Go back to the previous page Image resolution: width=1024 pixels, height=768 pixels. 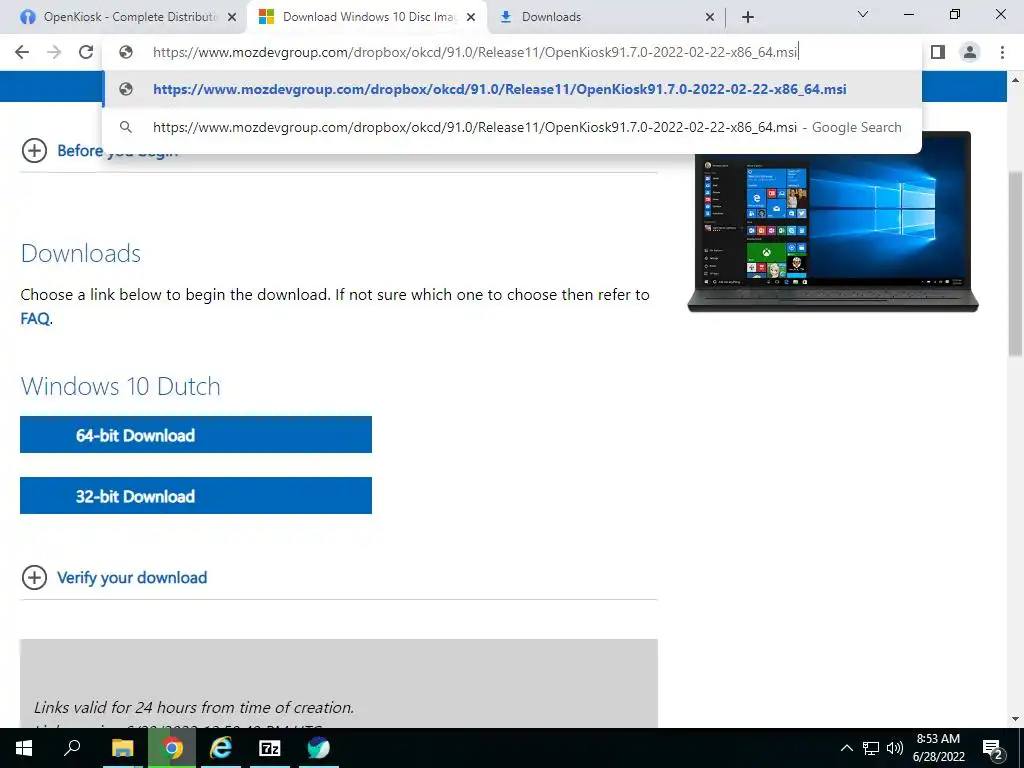tap(22, 52)
